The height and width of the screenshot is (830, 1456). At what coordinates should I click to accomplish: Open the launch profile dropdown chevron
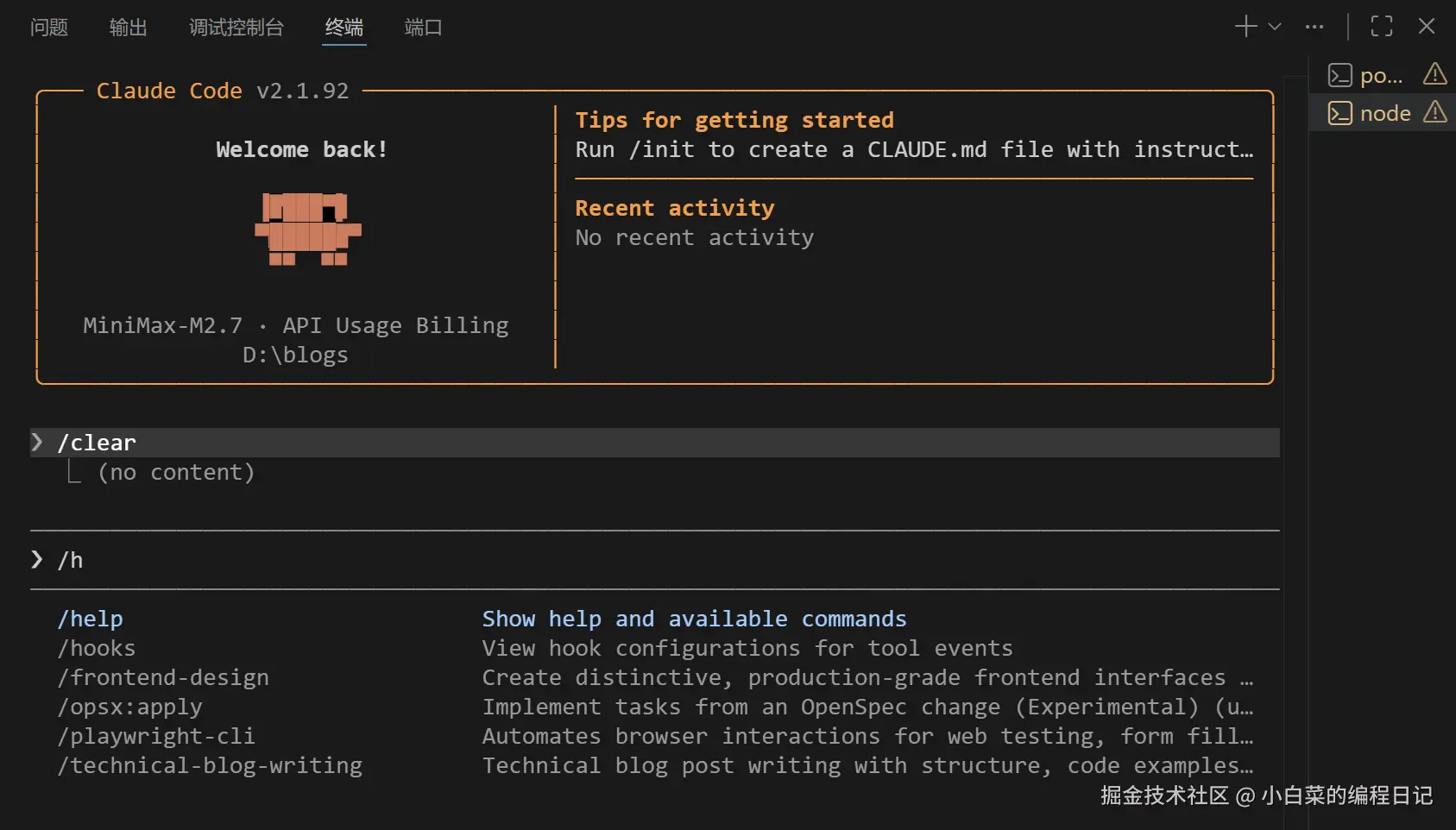(1275, 27)
